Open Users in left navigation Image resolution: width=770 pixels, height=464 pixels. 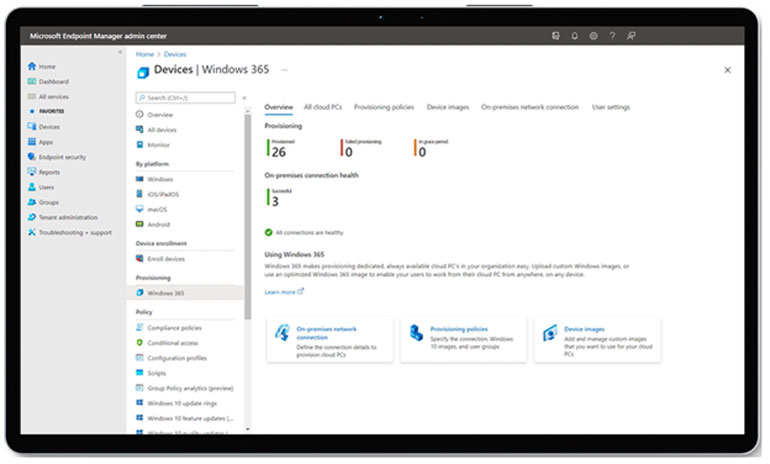pos(41,187)
